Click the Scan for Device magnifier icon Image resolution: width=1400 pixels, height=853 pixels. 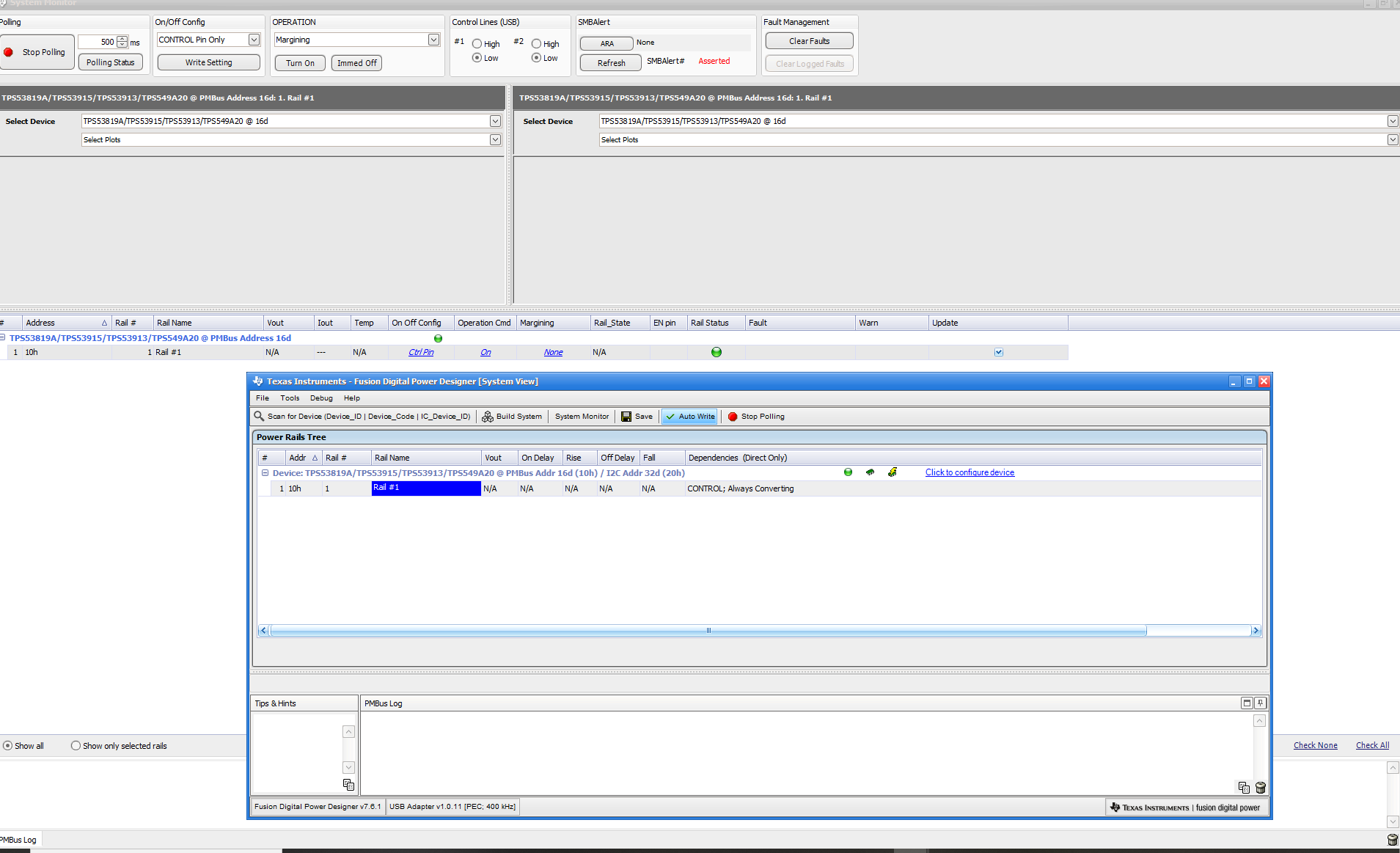click(259, 416)
